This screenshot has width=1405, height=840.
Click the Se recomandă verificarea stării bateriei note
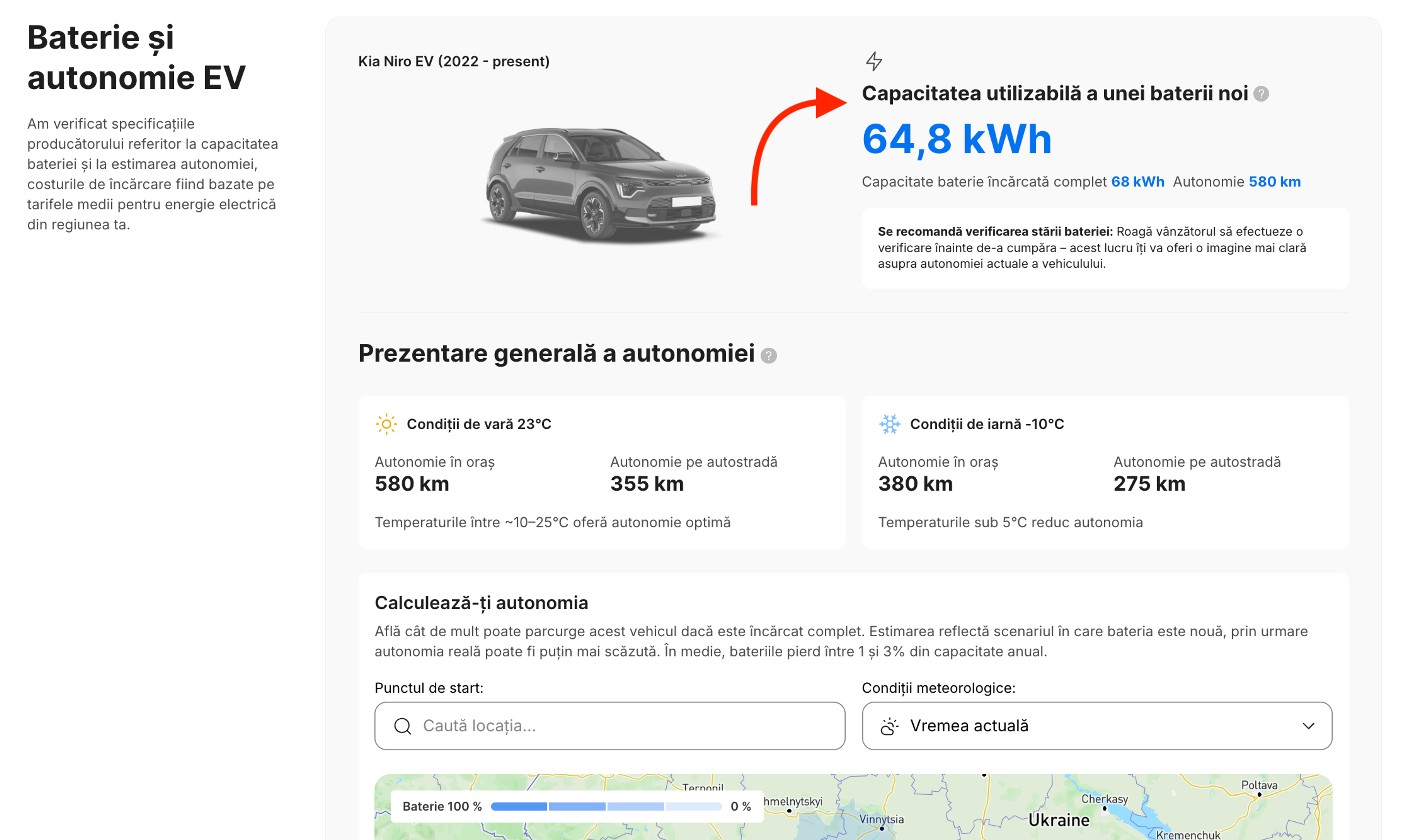tap(1105, 248)
